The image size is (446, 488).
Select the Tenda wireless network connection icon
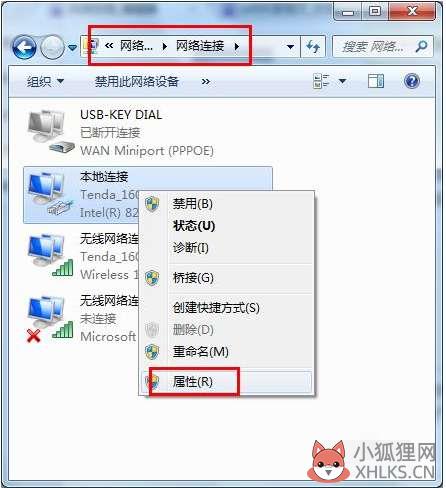tap(50, 256)
